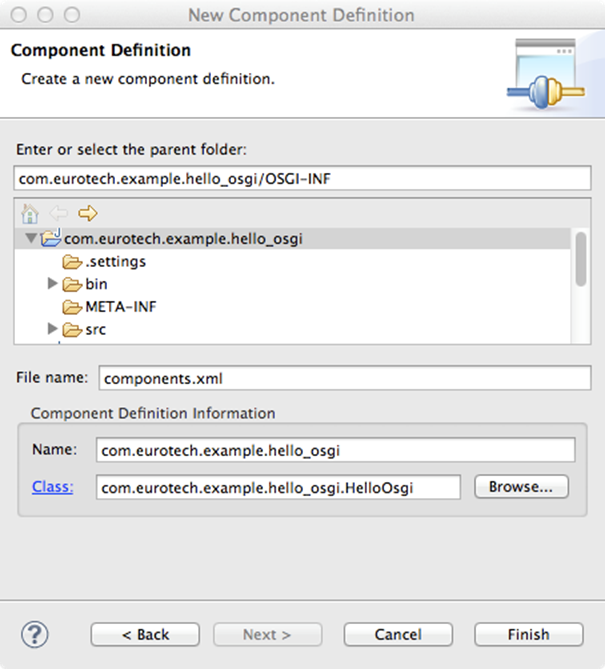The width and height of the screenshot is (605, 669).
Task: Select the bin folder in tree
Action: pyautogui.click(x=96, y=284)
